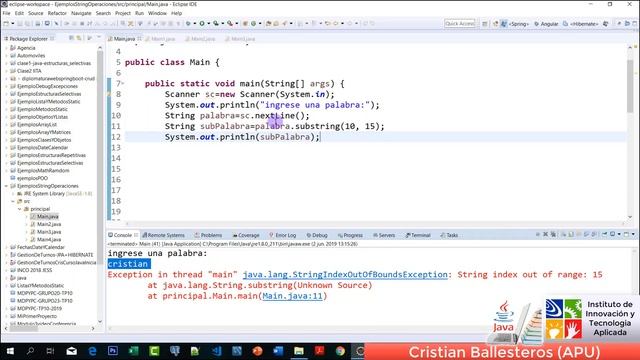The height and width of the screenshot is (360, 640).
Task: Open the StringIndexOutOfBoundsException link in console
Action: pos(345,275)
